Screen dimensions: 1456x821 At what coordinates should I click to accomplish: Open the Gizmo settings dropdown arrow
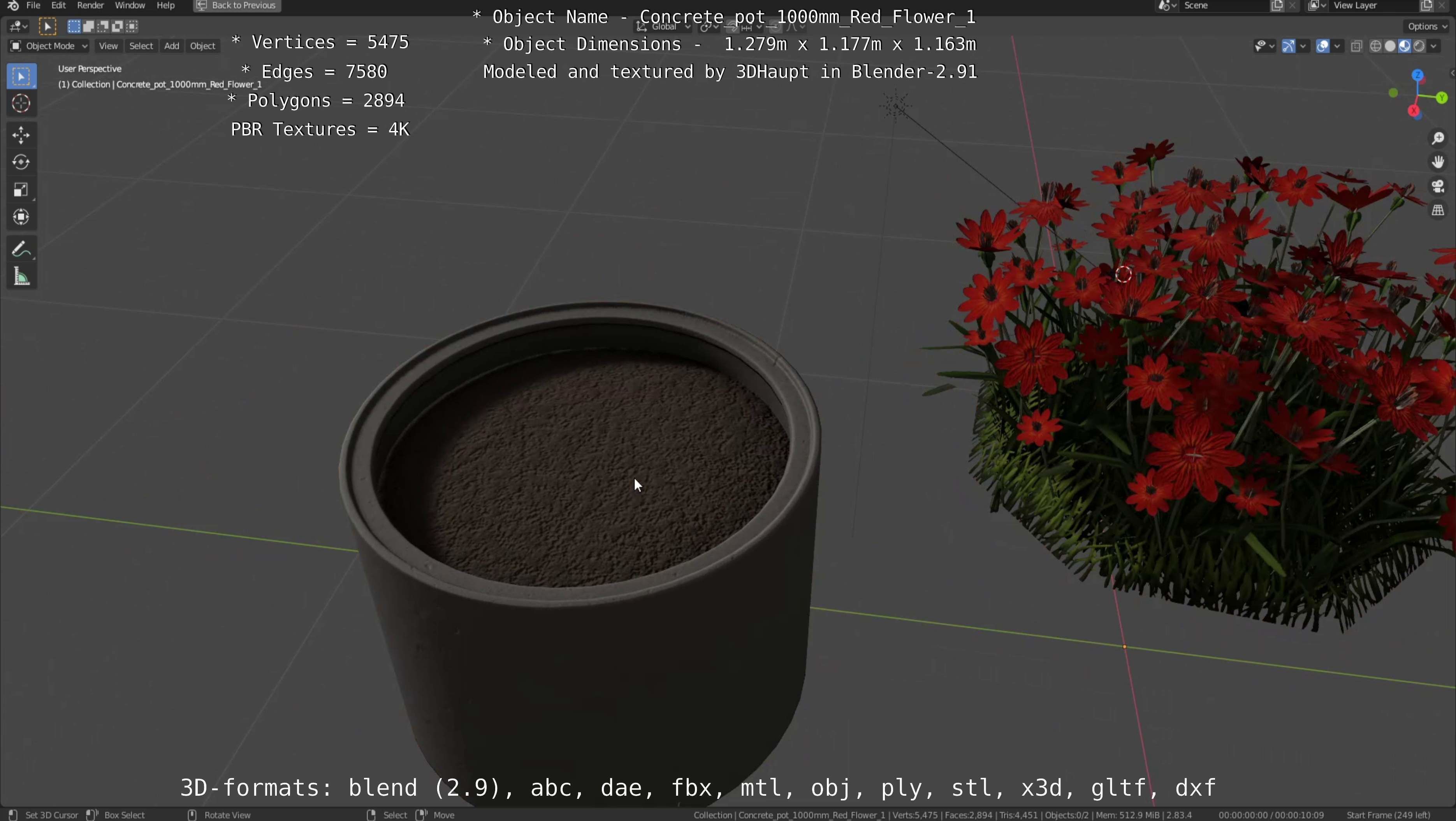[1303, 46]
